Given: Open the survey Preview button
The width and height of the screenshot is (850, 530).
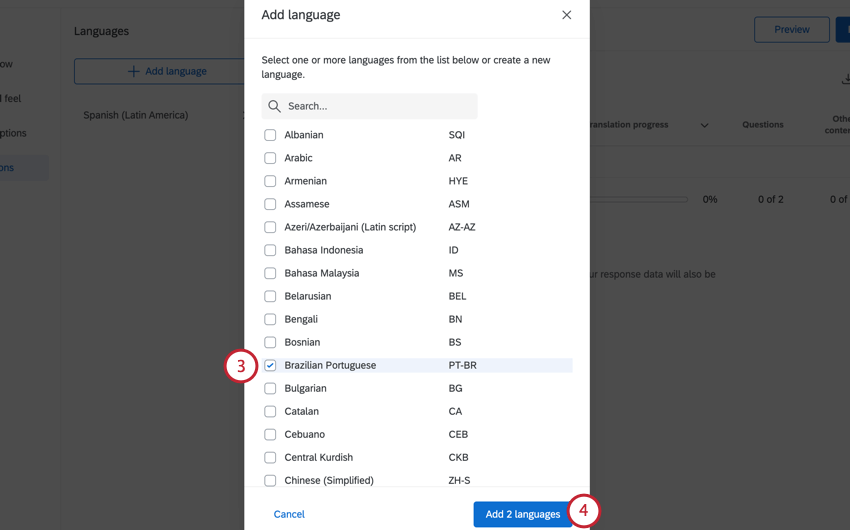Looking at the screenshot, I should coord(791,30).
